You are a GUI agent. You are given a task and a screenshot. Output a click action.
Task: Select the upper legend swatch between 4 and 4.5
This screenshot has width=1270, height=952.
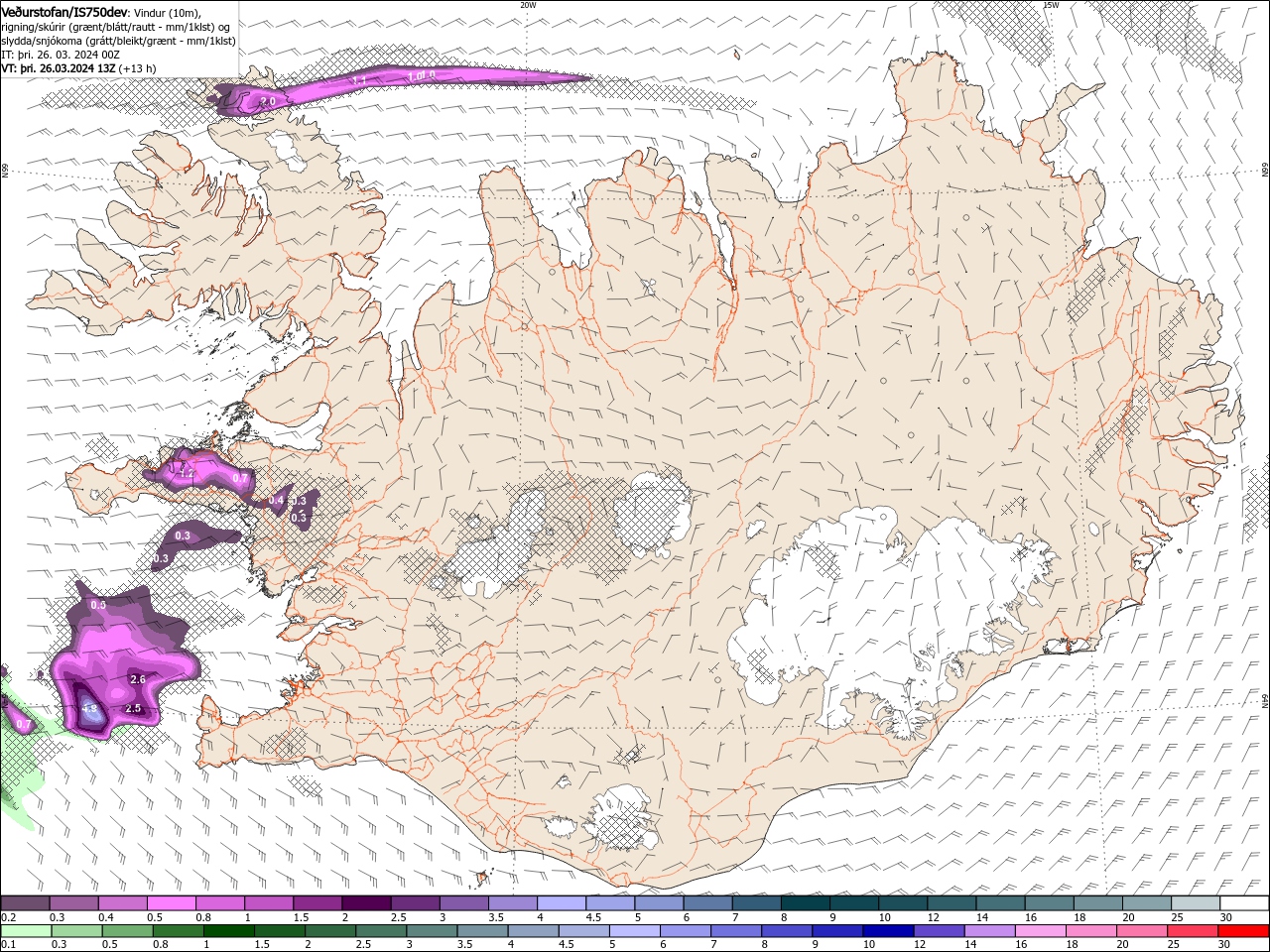click(x=562, y=903)
